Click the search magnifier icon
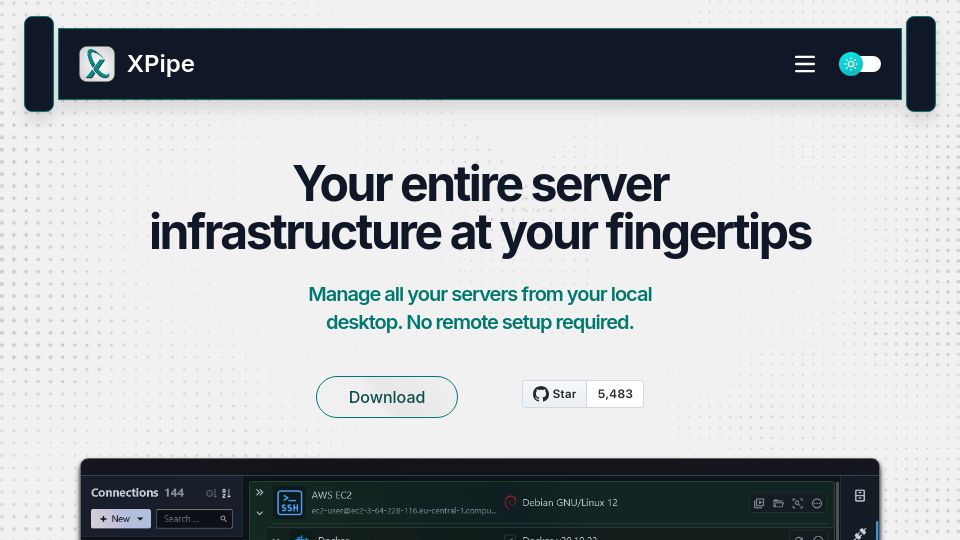Image resolution: width=960 pixels, height=540 pixels. [x=223, y=519]
